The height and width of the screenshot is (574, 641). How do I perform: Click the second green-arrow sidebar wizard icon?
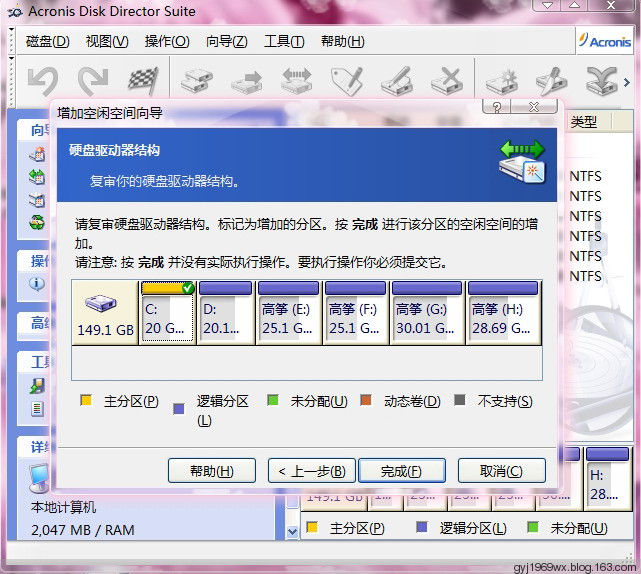click(x=37, y=177)
